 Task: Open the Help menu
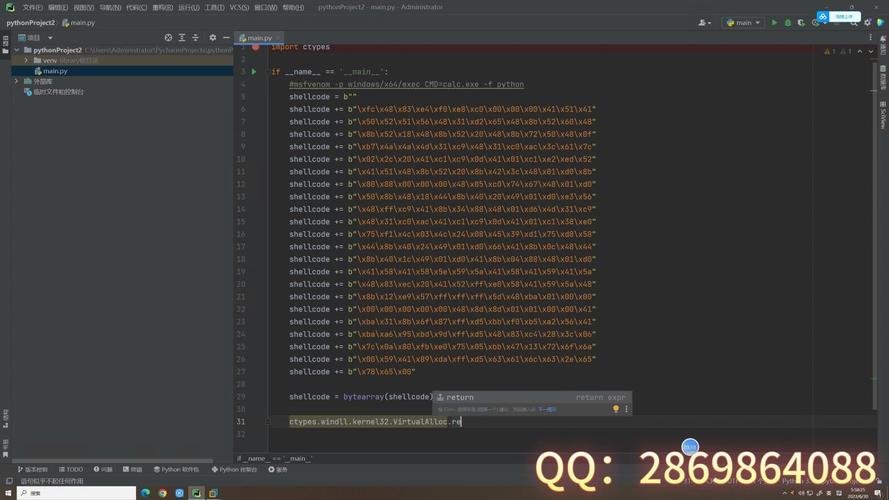[293, 7]
